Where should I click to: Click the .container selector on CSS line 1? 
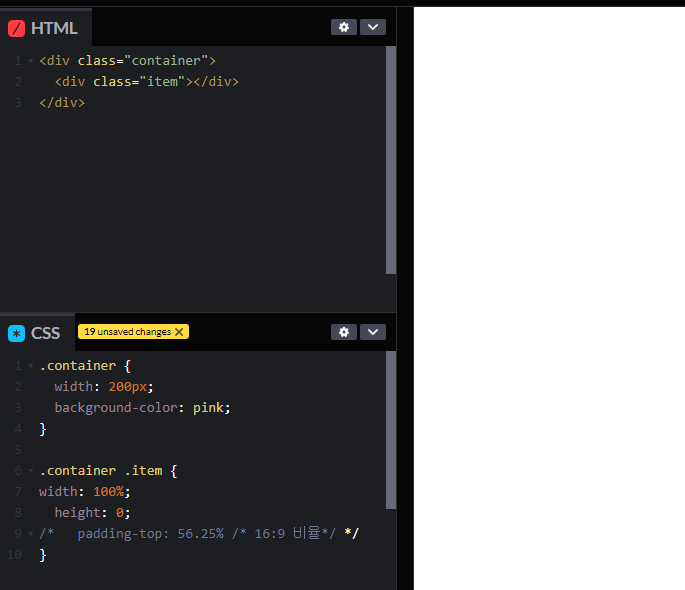click(78, 366)
